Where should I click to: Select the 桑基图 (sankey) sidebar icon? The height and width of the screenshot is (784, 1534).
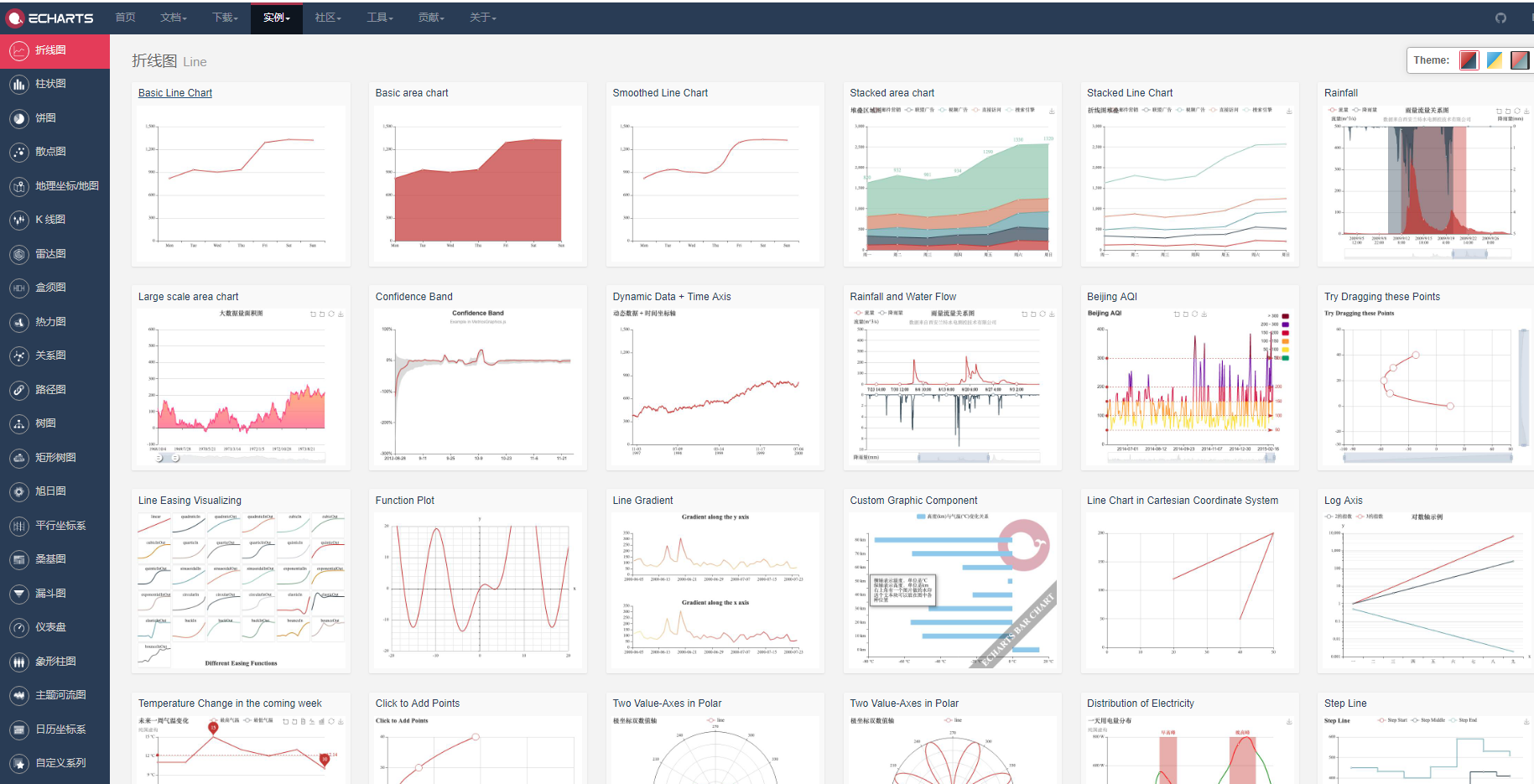point(18,559)
